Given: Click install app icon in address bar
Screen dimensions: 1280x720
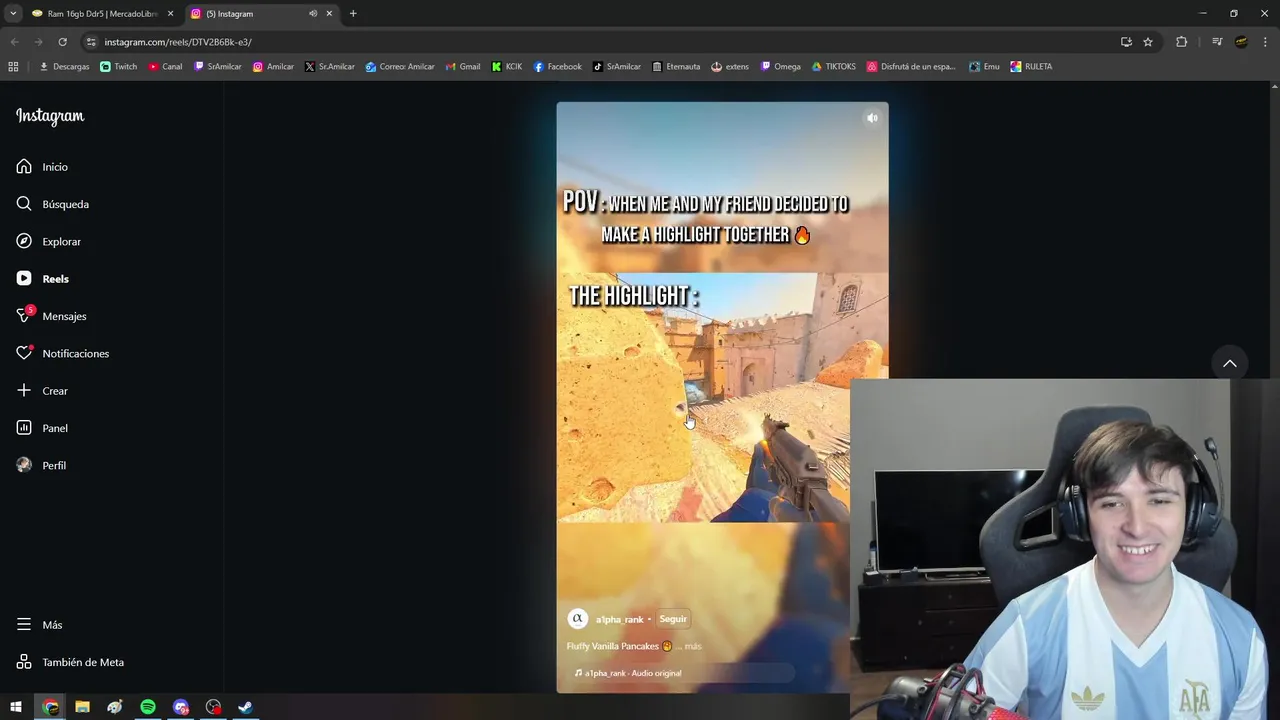Looking at the screenshot, I should [x=1126, y=42].
